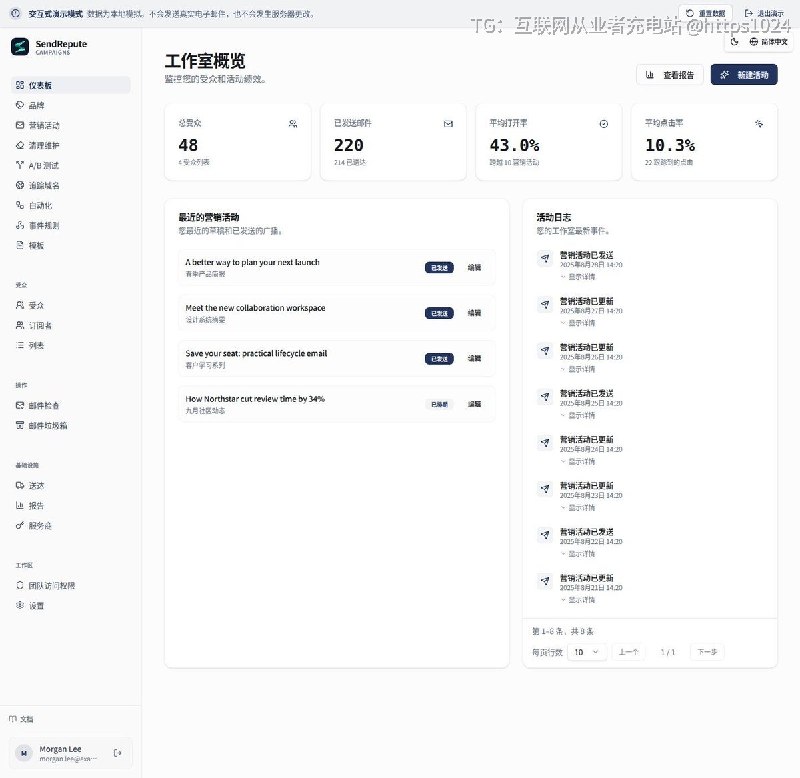Open 自动化 automation icon in sidebar
The height and width of the screenshot is (778, 800).
20,205
